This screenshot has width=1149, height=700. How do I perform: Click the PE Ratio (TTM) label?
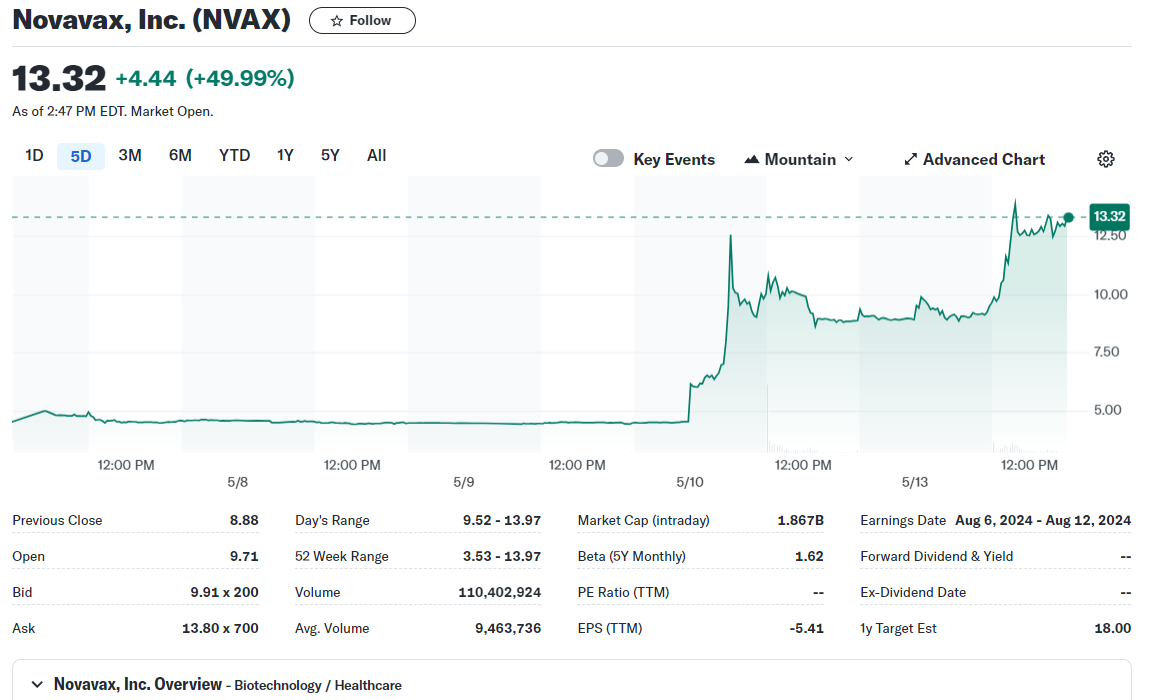pyautogui.click(x=624, y=592)
